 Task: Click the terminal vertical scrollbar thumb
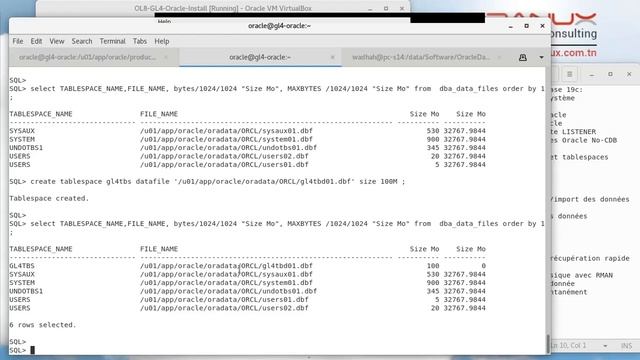[x=548, y=344]
